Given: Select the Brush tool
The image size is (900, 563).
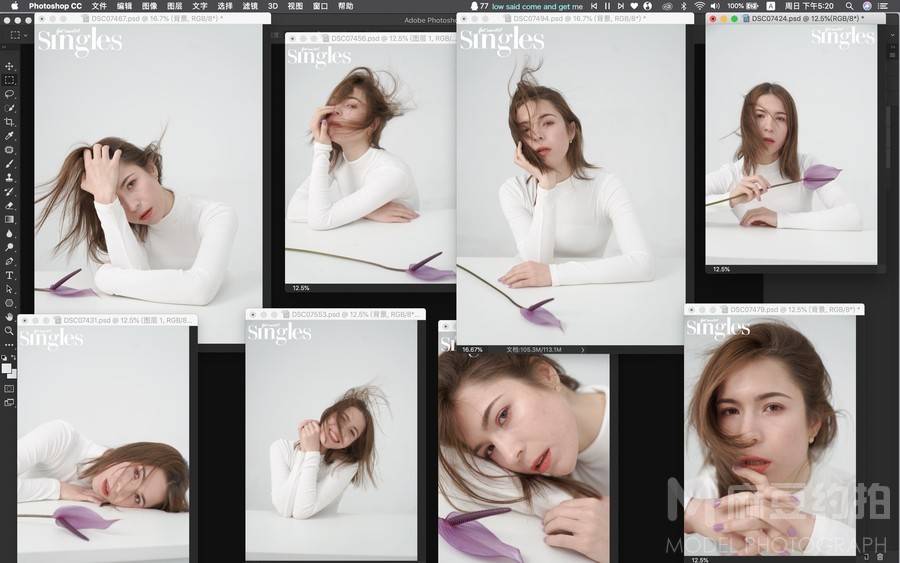Looking at the screenshot, I should click(9, 164).
